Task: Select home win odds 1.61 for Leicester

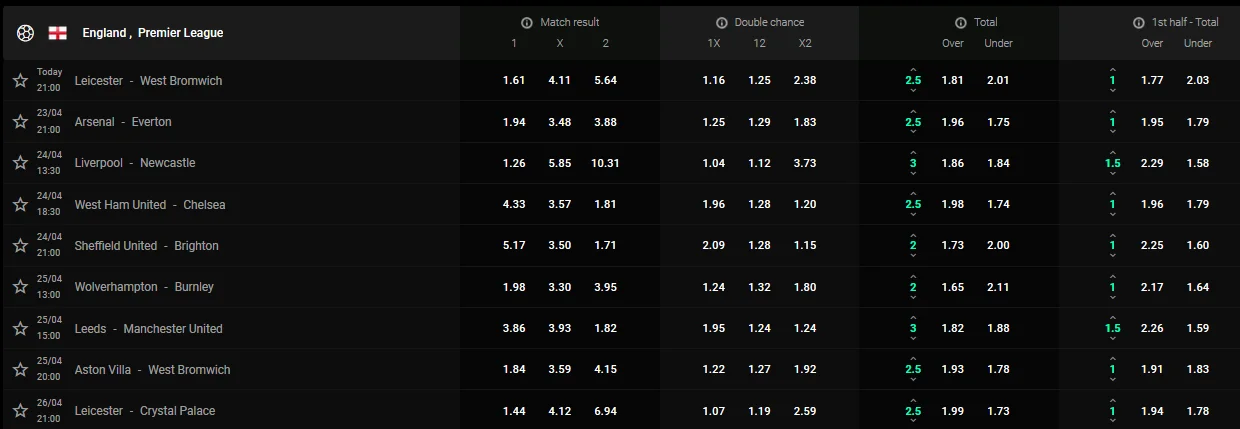Action: coord(514,81)
